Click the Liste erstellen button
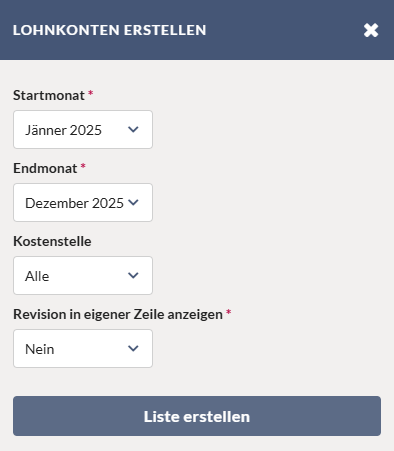Viewport: 394px width, 451px height. pyautogui.click(x=197, y=416)
